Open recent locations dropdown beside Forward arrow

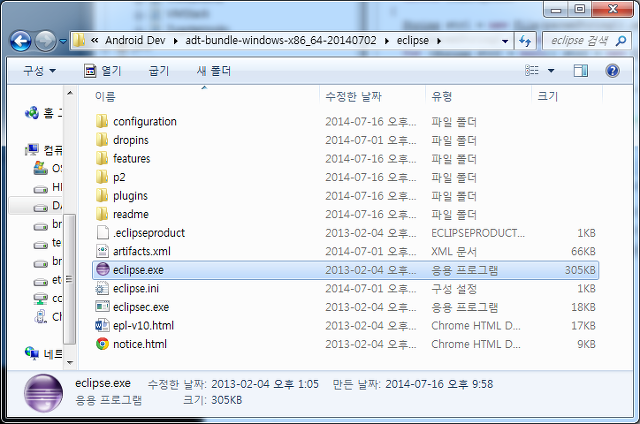[63, 41]
